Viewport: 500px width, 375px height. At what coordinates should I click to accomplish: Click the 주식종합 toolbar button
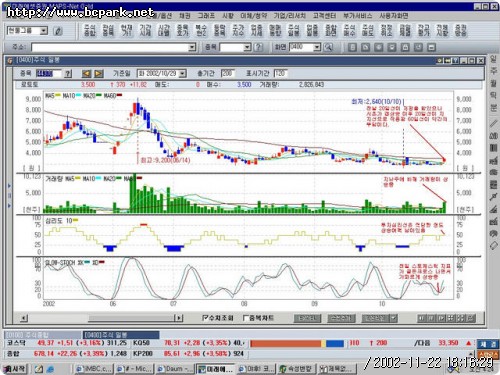tap(90, 31)
